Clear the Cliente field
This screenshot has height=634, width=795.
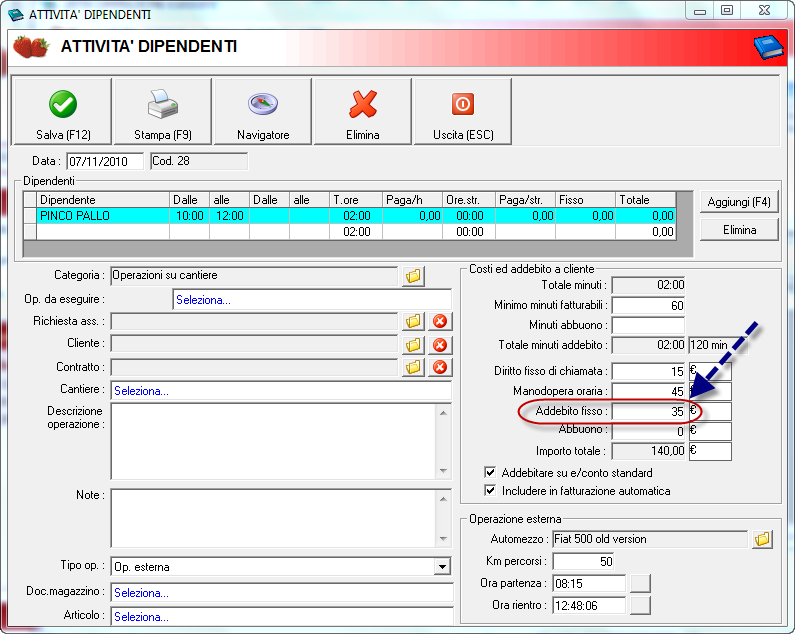[440, 345]
